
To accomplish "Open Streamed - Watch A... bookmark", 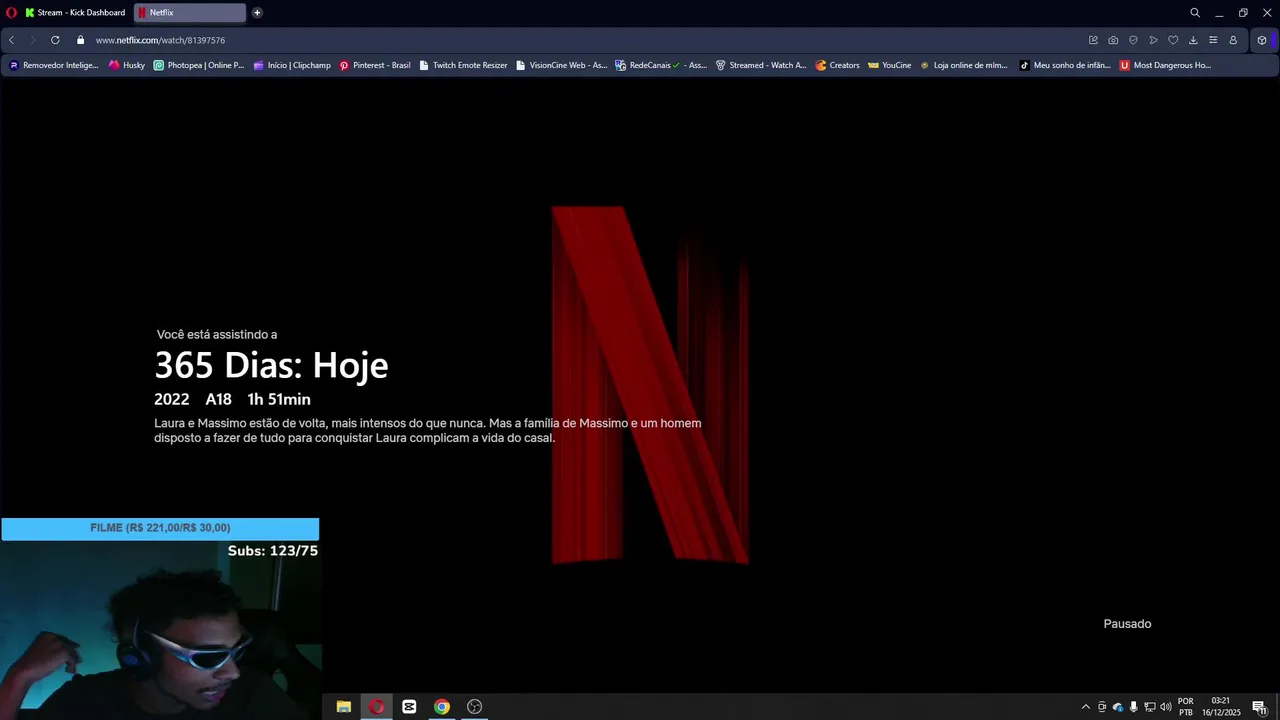I will (x=761, y=65).
